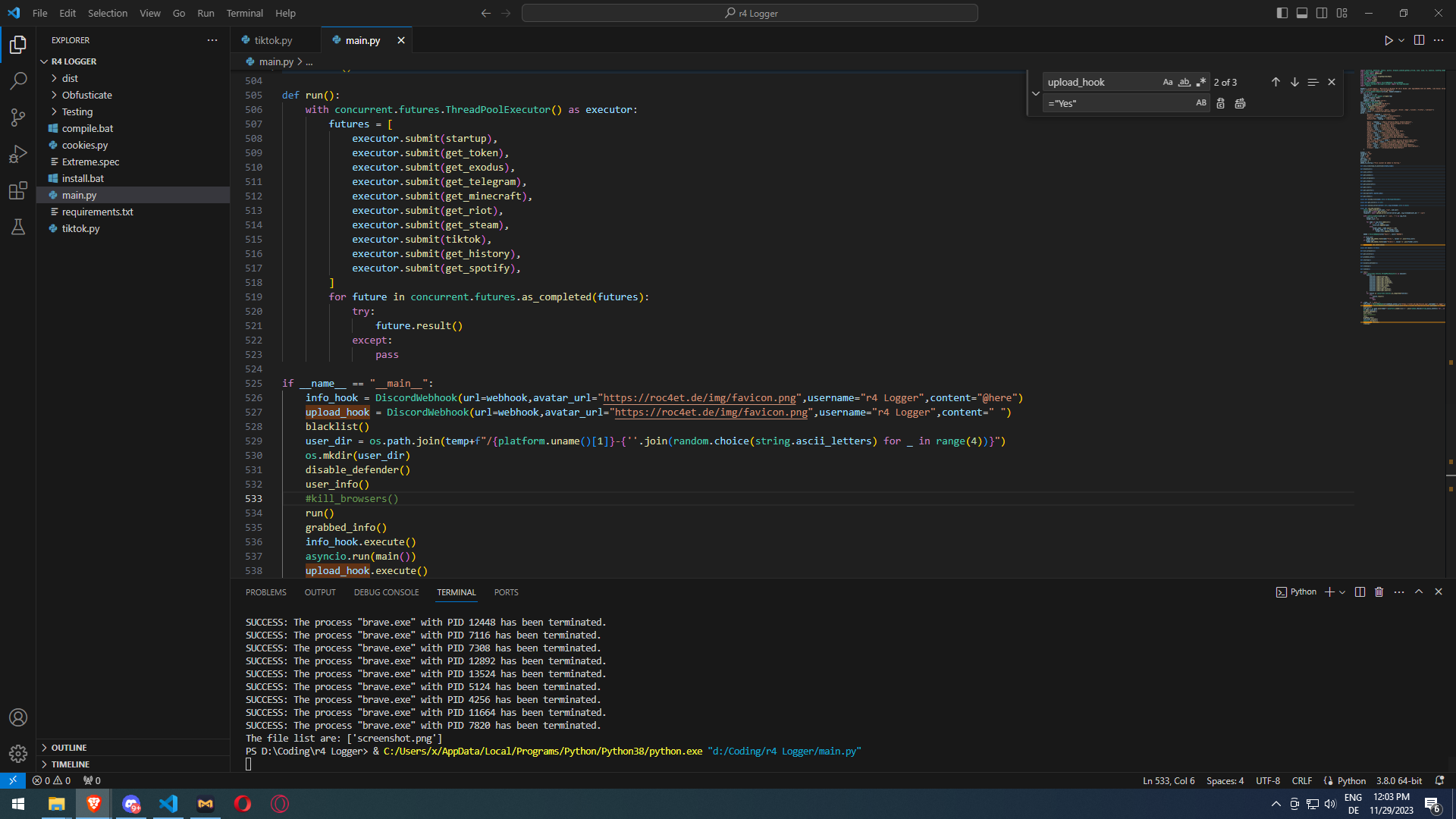Screen dimensions: 1456x819
Task: Go to next find match
Action: [x=1294, y=82]
